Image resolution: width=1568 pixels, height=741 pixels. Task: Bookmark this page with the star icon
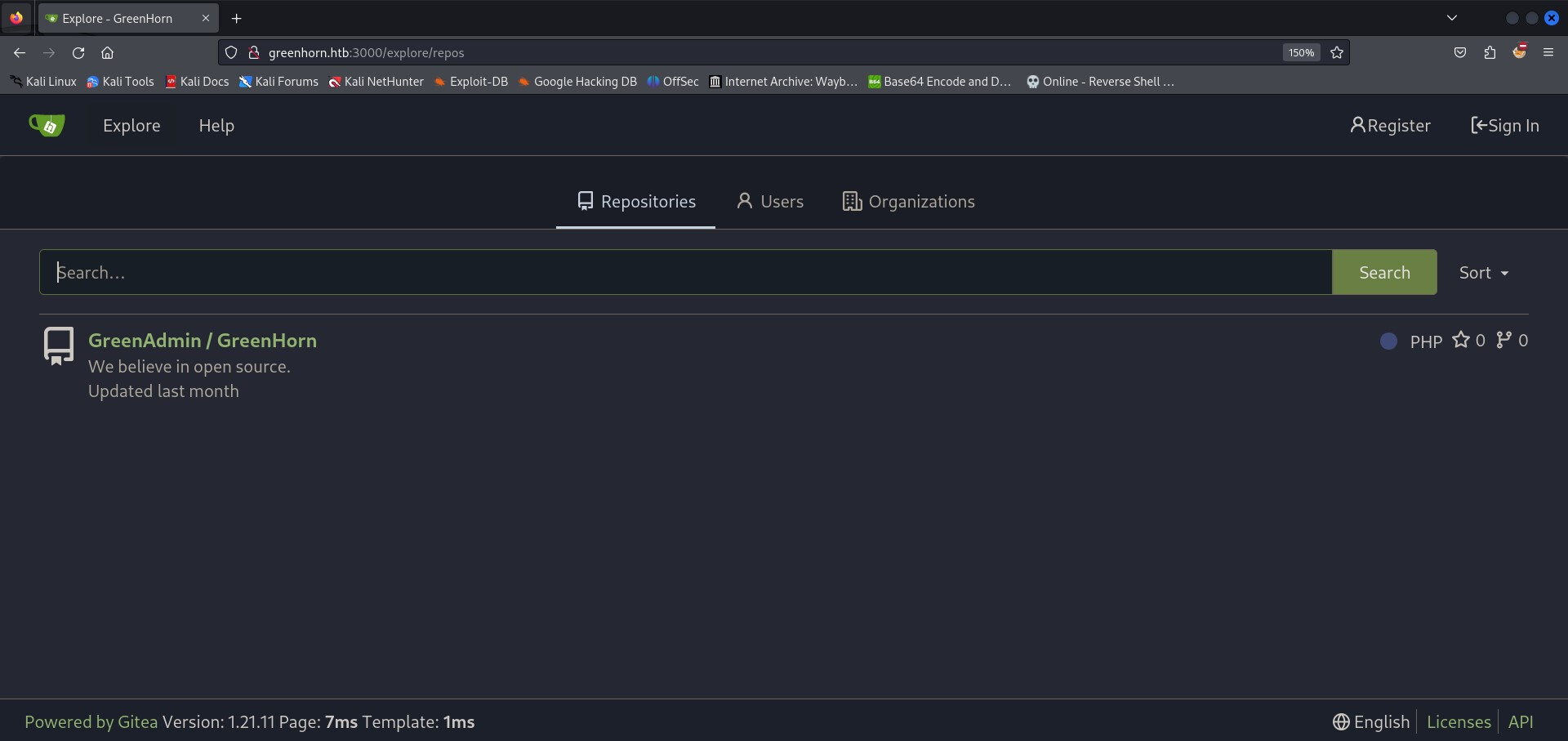point(1337,52)
